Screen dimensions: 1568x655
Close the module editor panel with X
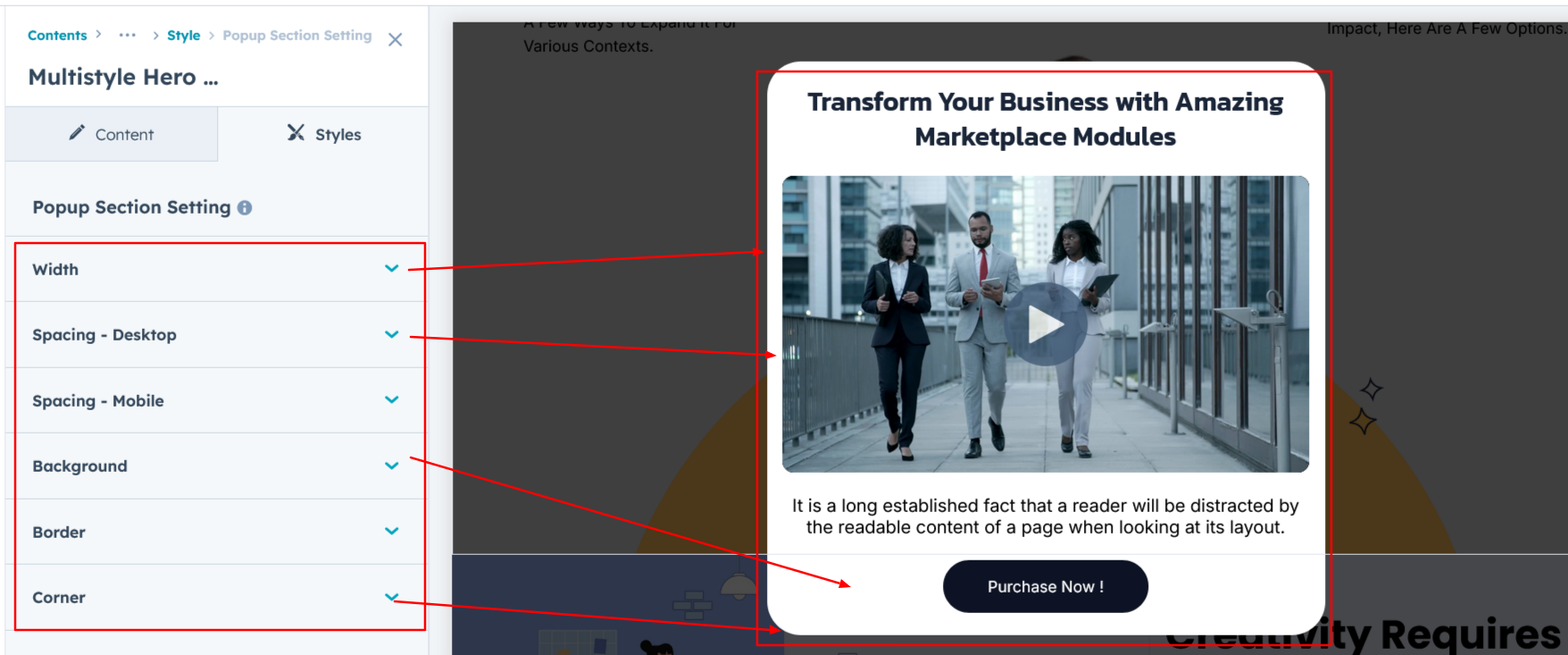pyautogui.click(x=396, y=39)
